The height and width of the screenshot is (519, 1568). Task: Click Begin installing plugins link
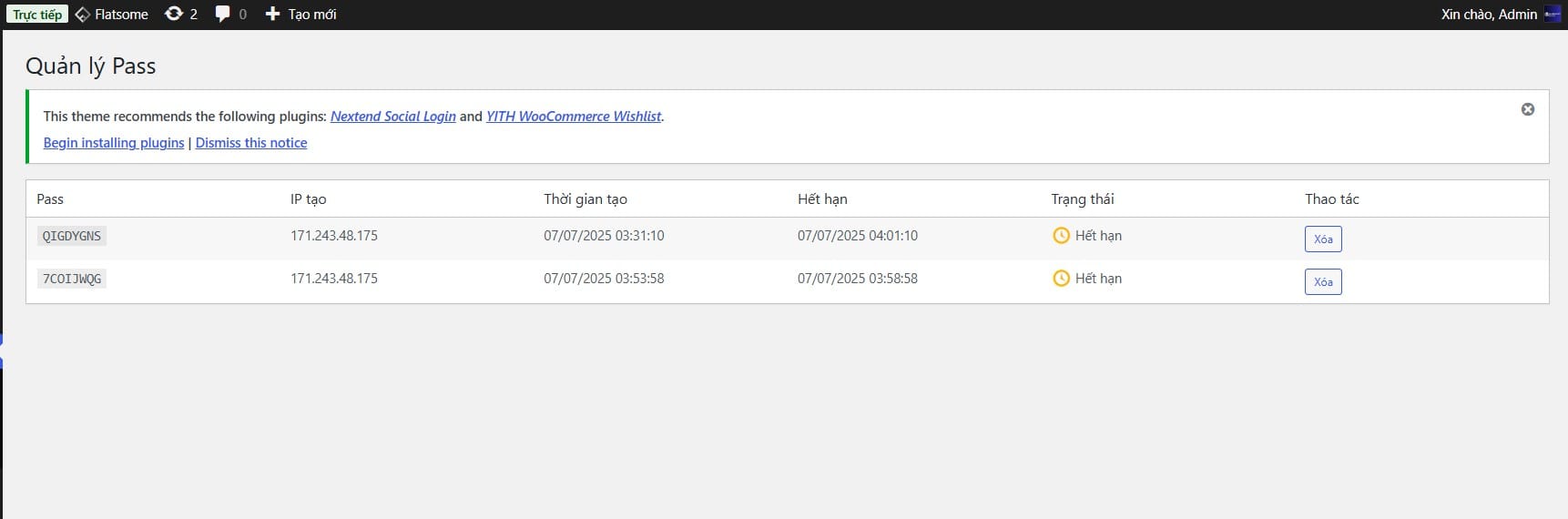[114, 143]
